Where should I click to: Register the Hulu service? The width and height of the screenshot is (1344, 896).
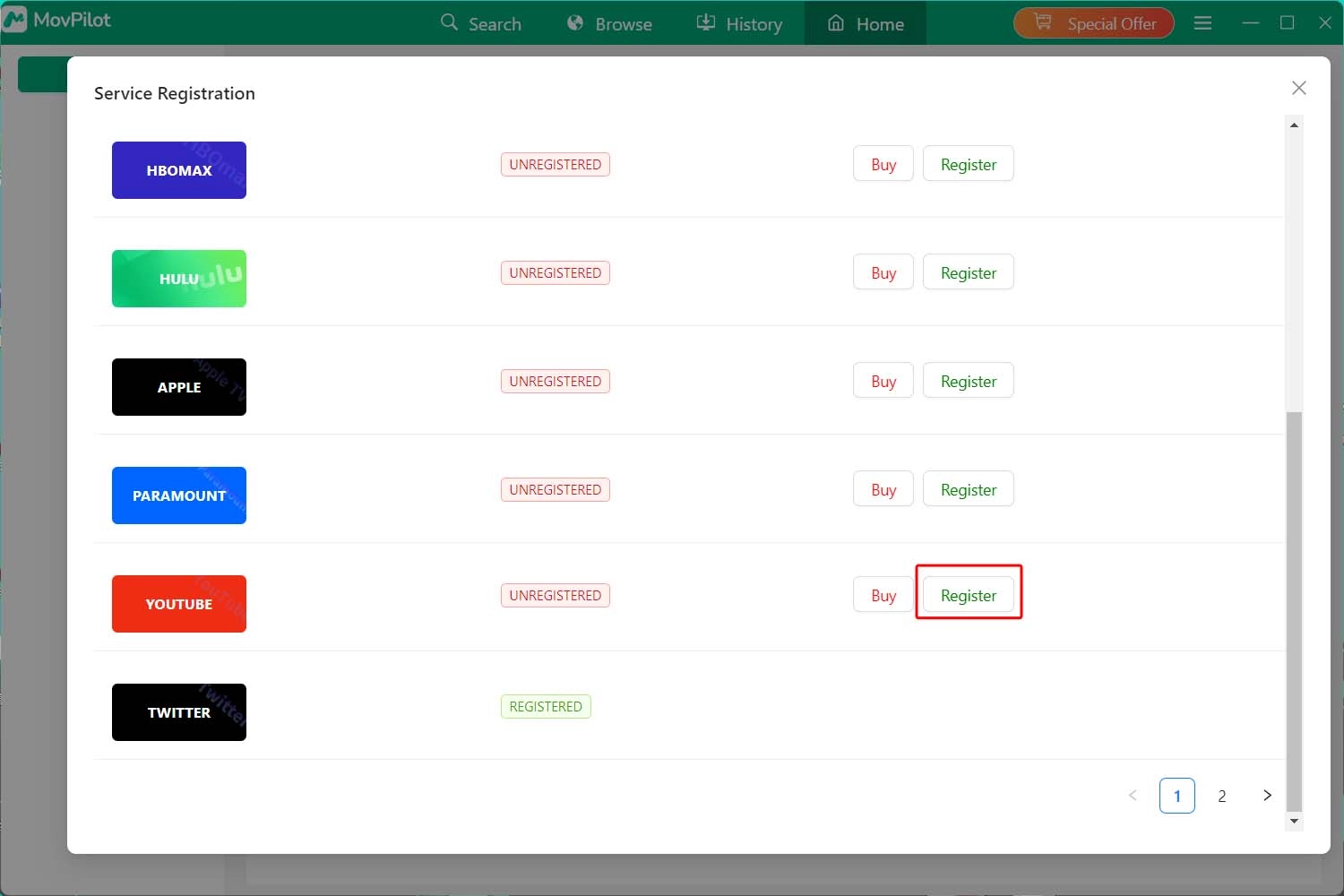(x=968, y=271)
